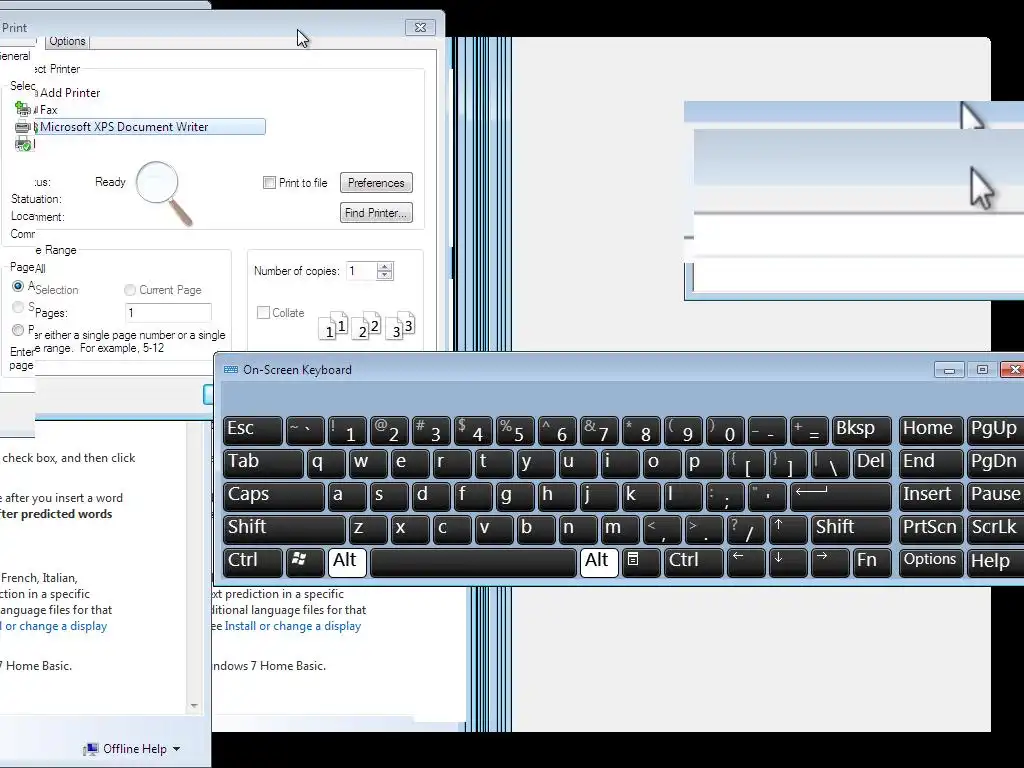Viewport: 1024px width, 768px height.
Task: Select the All page range radio button
Action: click(x=18, y=286)
